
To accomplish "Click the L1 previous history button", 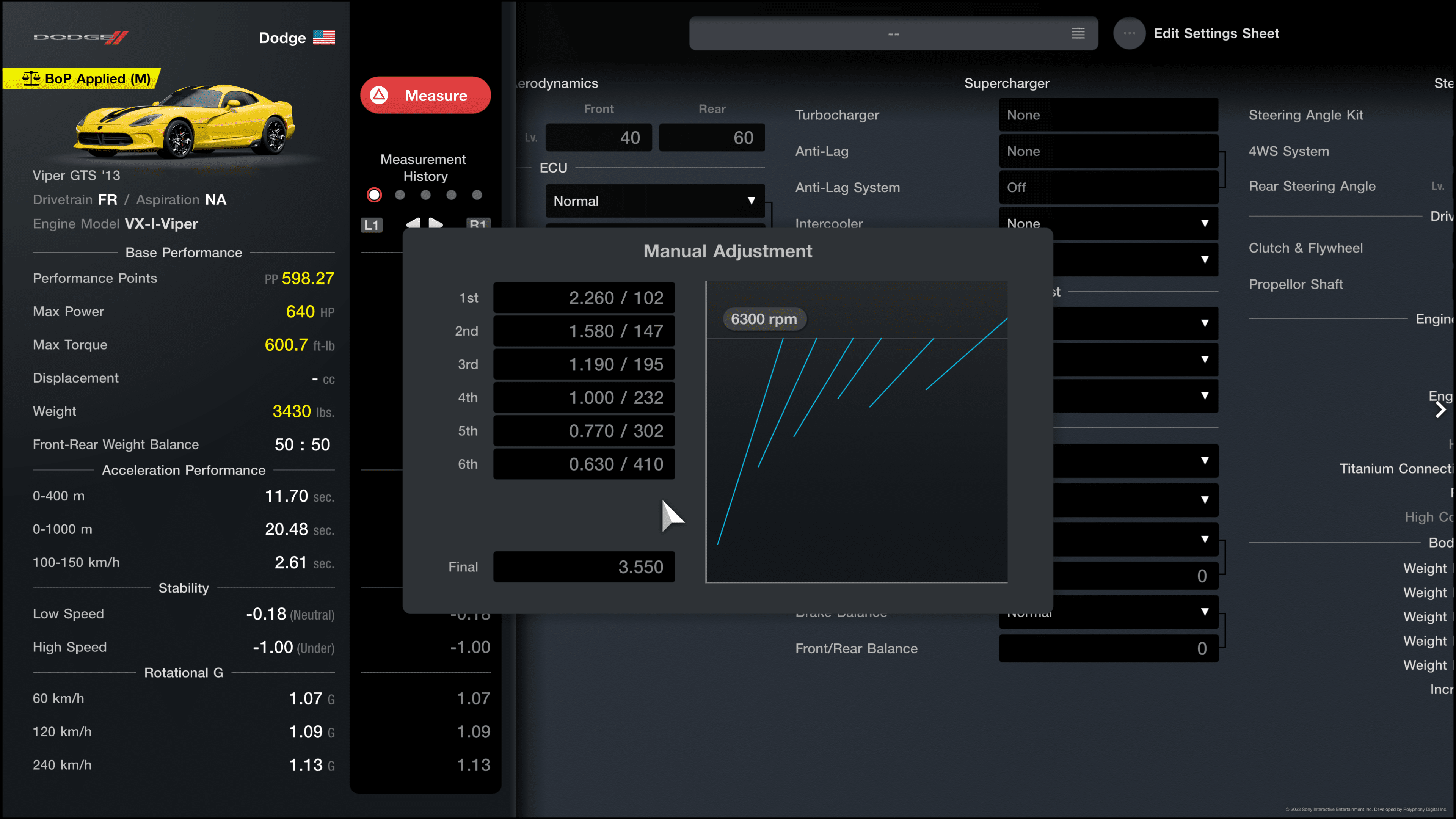I will click(371, 224).
